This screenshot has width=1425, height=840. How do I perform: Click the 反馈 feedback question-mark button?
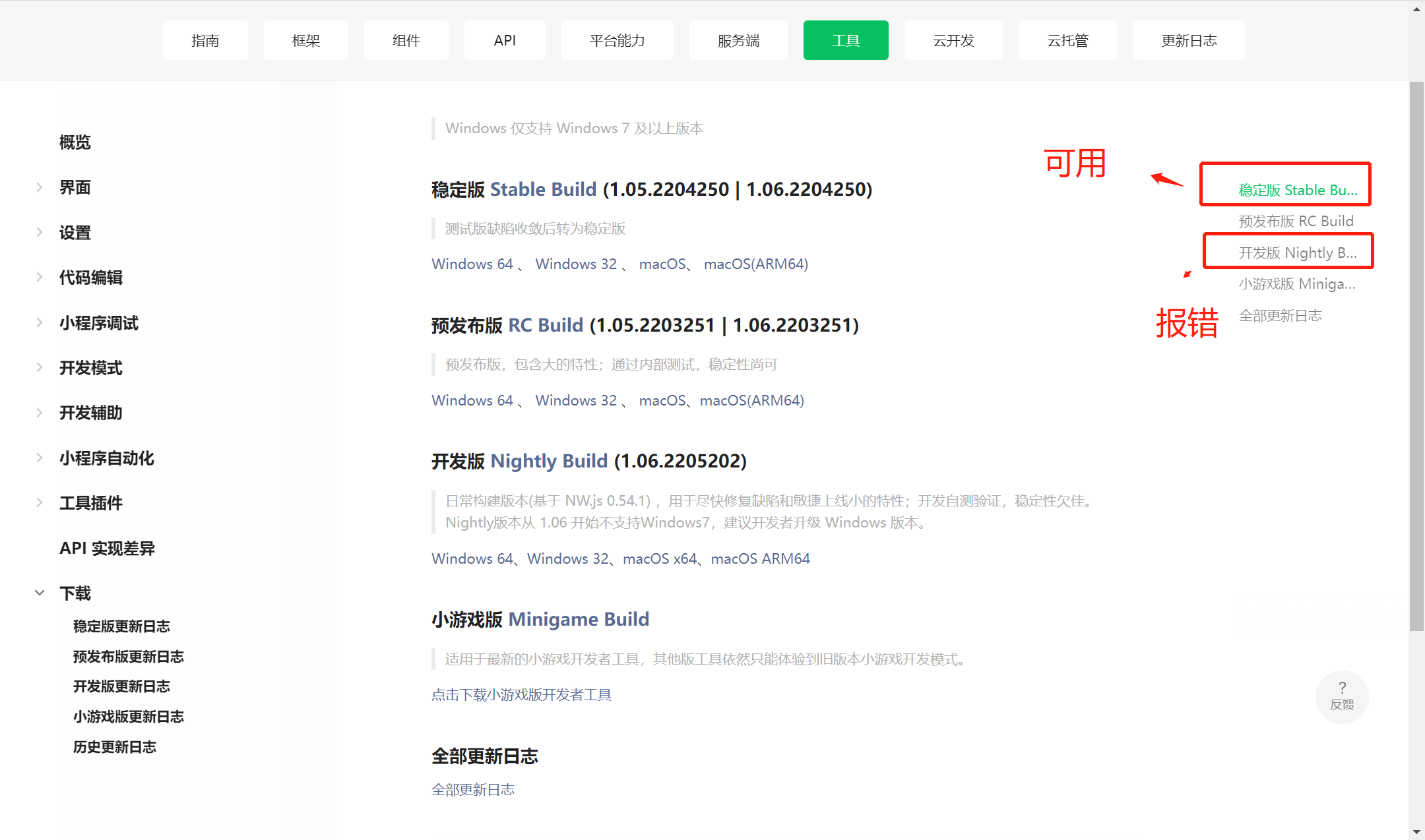pyautogui.click(x=1341, y=696)
